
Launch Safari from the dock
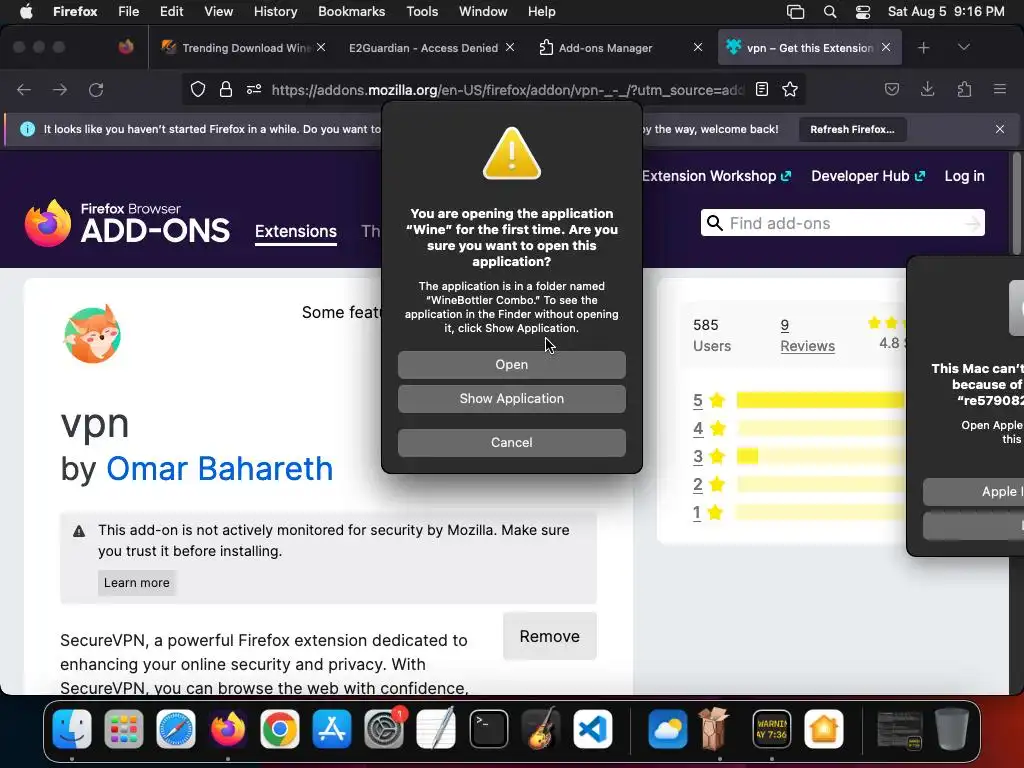pyautogui.click(x=176, y=729)
